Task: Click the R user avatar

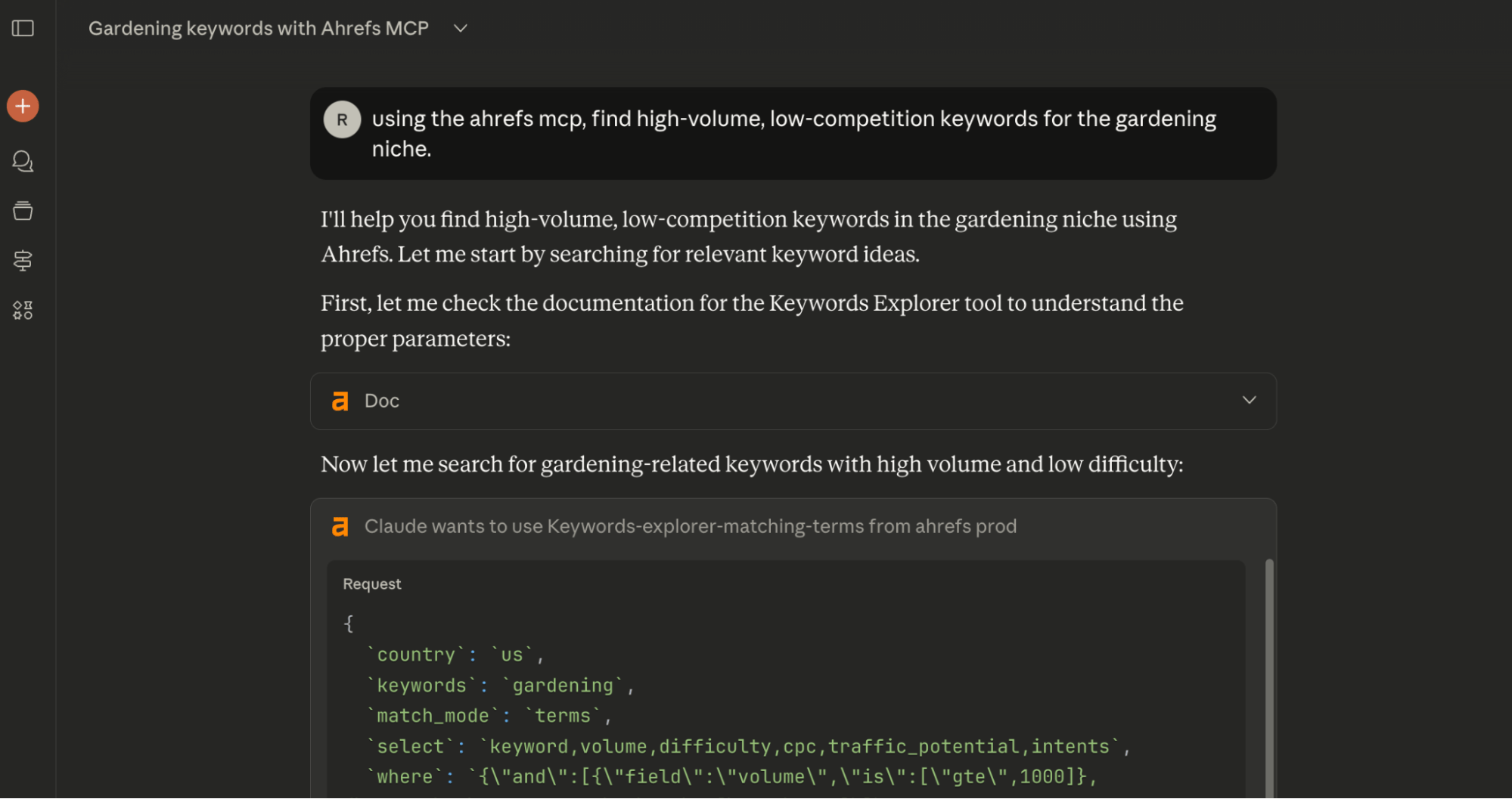Action: click(x=342, y=119)
